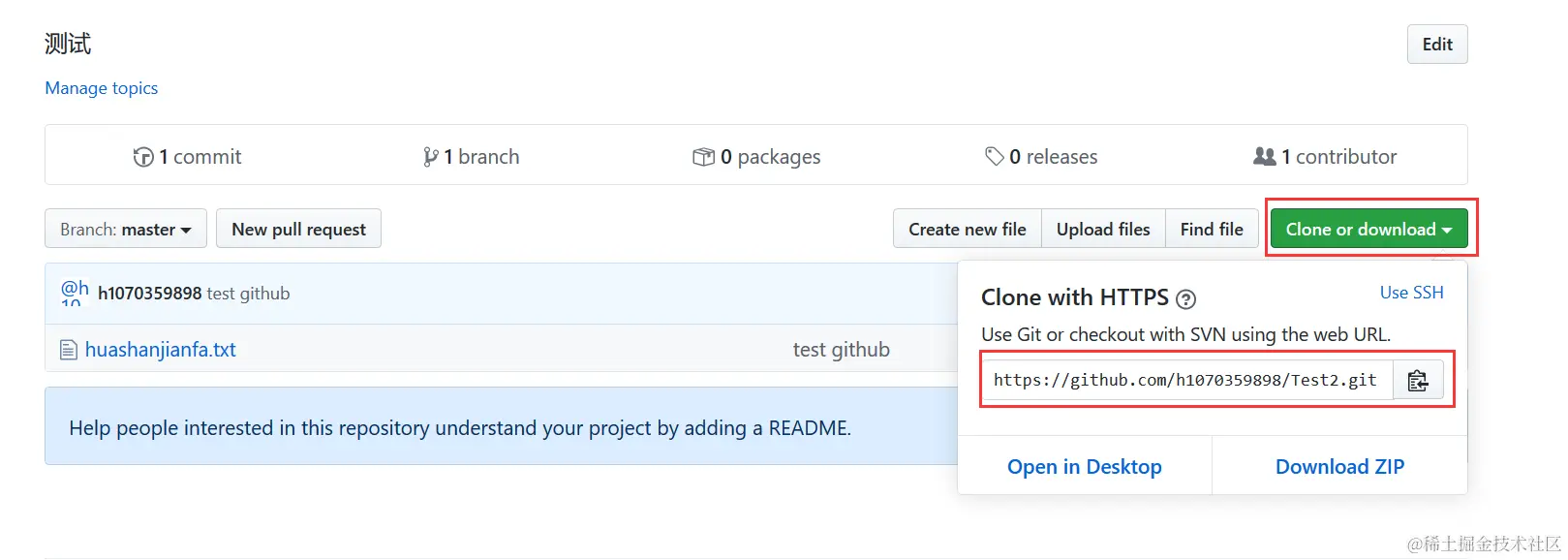Expand the Clone or download dropdown
The height and width of the screenshot is (560, 1568).
coord(1368,230)
